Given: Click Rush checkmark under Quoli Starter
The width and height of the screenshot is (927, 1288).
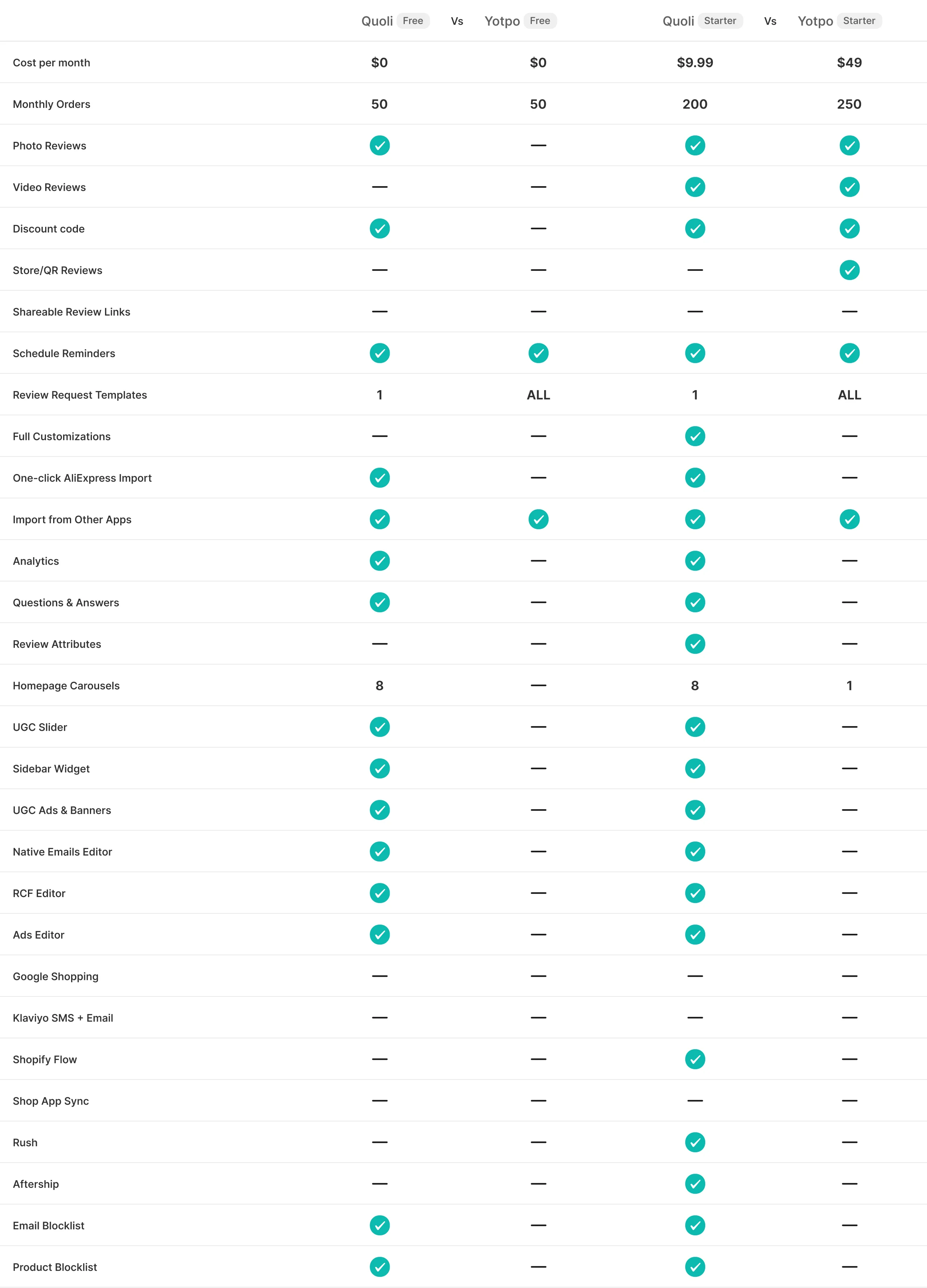Looking at the screenshot, I should click(695, 1142).
